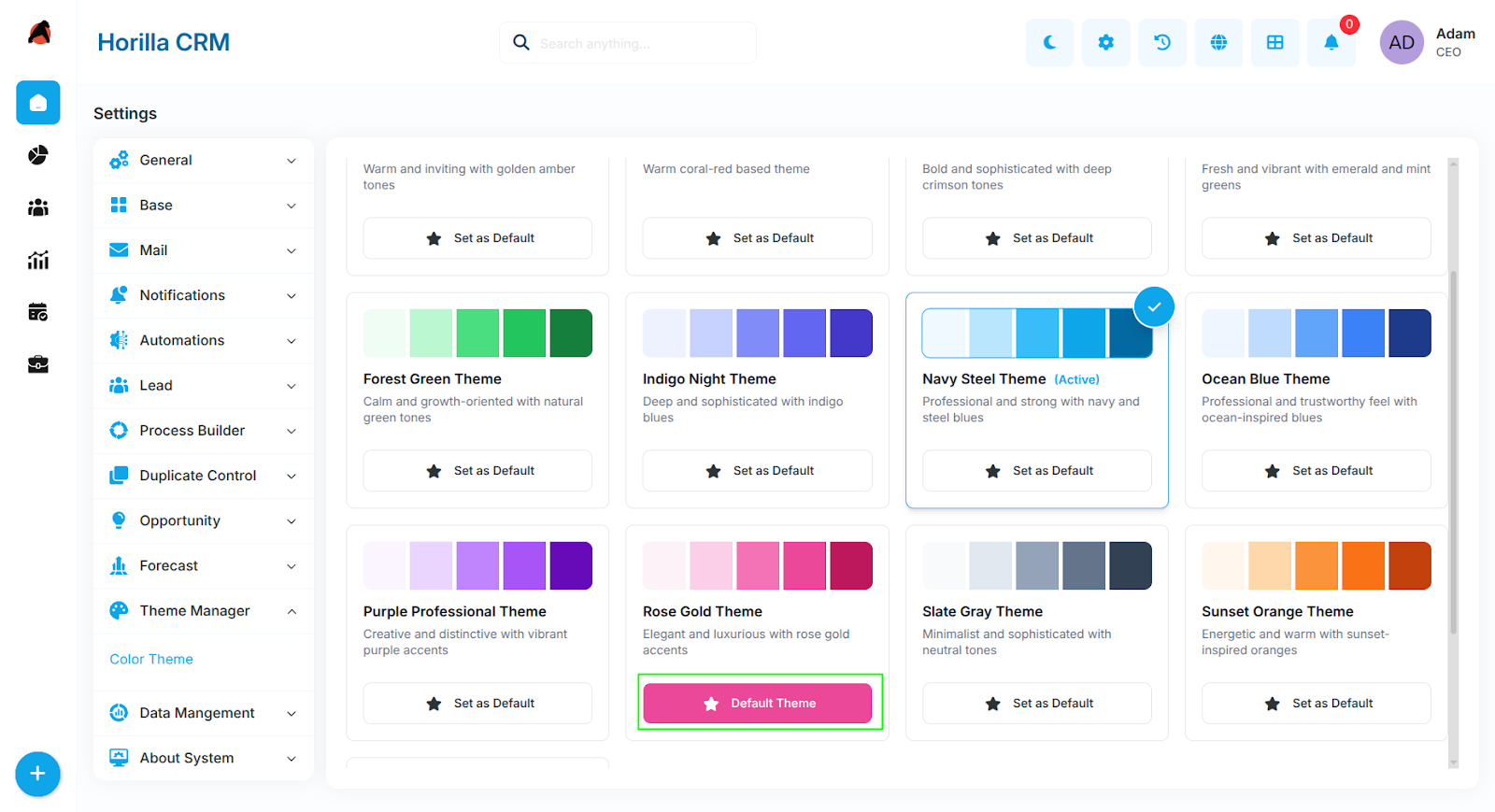Toggle dark mode moon icon
The width and height of the screenshot is (1495, 812).
pyautogui.click(x=1049, y=42)
